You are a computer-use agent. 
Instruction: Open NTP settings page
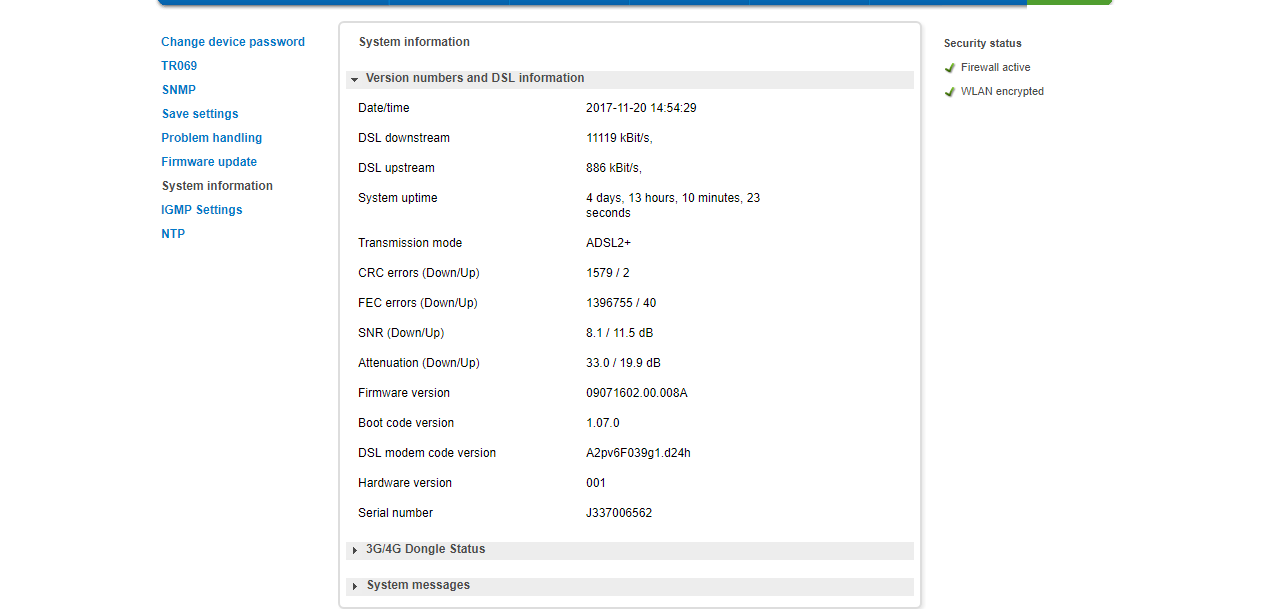tap(173, 234)
